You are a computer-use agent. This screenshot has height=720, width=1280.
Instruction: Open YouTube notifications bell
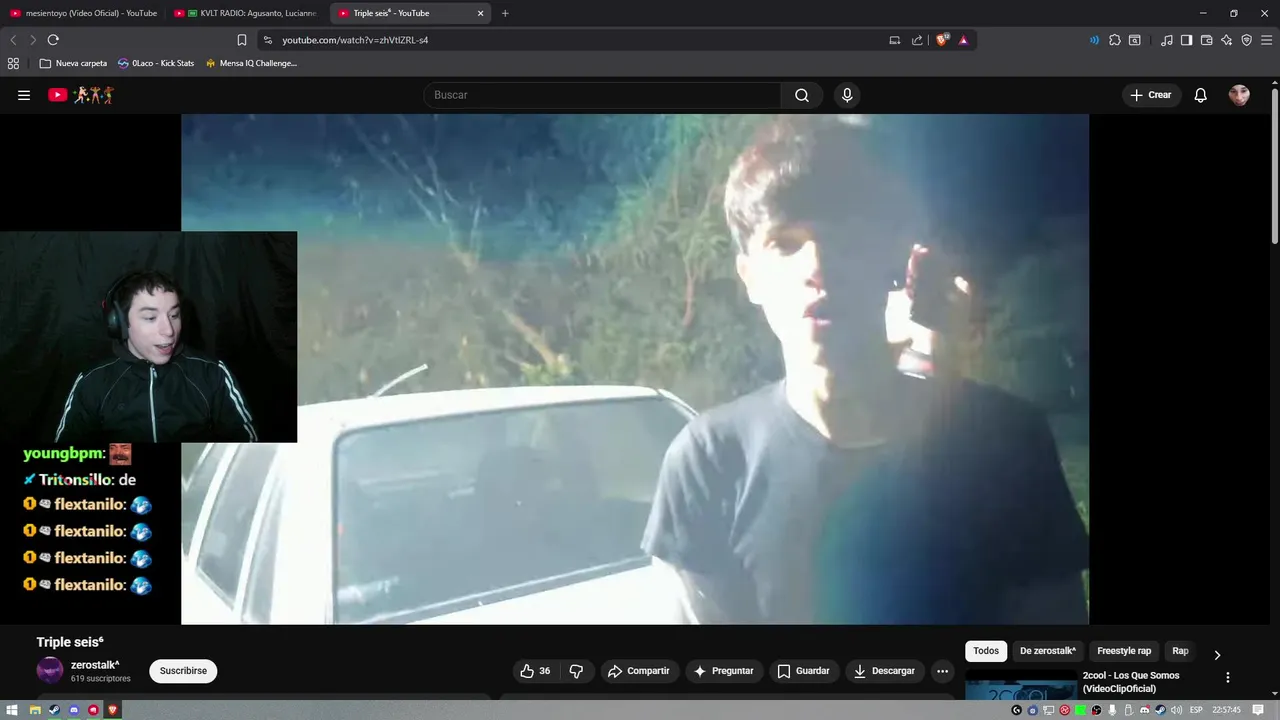click(x=1201, y=95)
